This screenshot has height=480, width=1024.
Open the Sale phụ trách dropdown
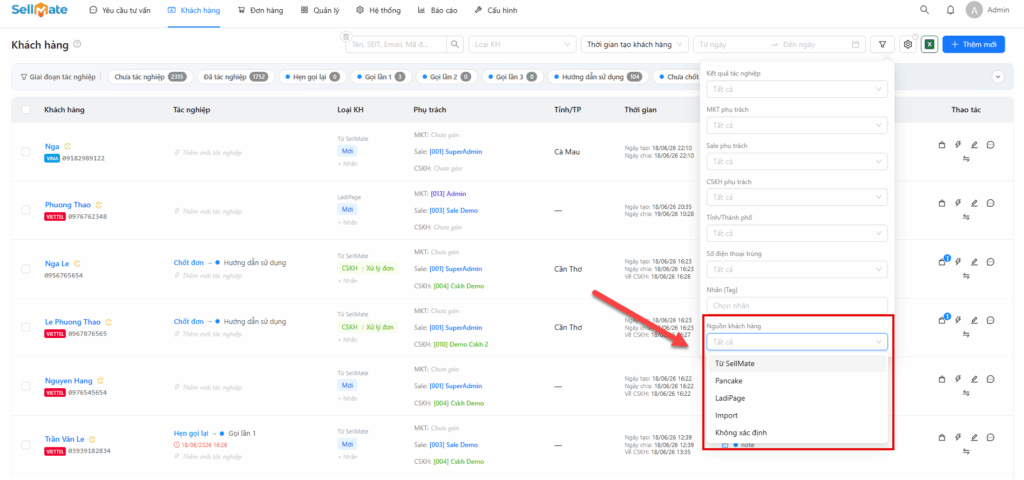coord(797,161)
